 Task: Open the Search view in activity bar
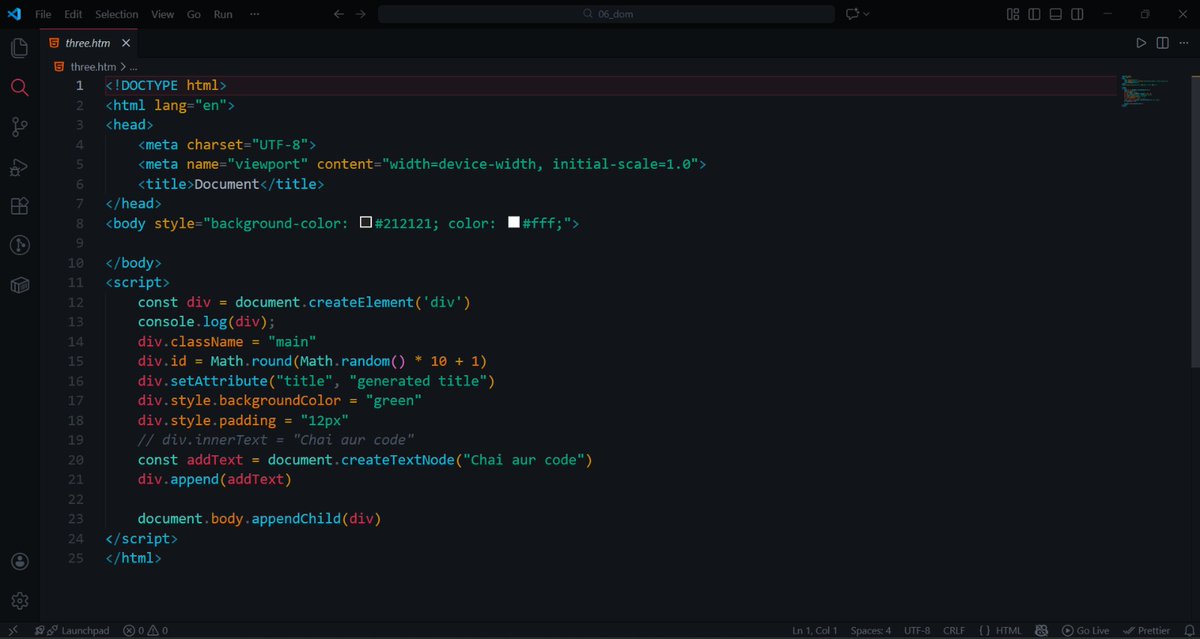[x=19, y=88]
